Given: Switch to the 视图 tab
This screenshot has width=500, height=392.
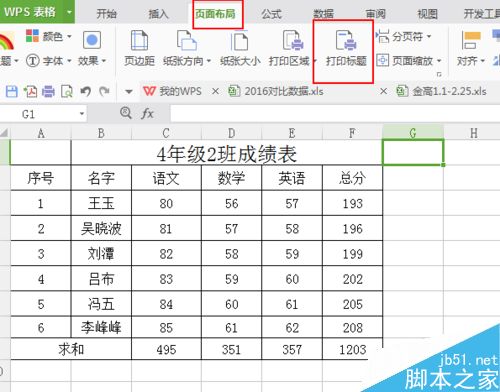Looking at the screenshot, I should 427,14.
